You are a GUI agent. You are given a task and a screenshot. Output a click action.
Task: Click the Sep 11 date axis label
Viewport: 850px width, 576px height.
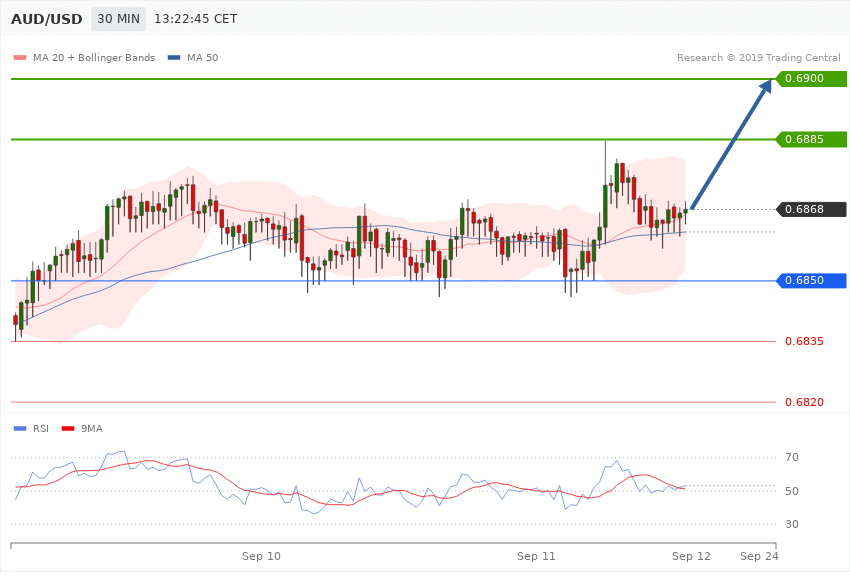pos(536,556)
